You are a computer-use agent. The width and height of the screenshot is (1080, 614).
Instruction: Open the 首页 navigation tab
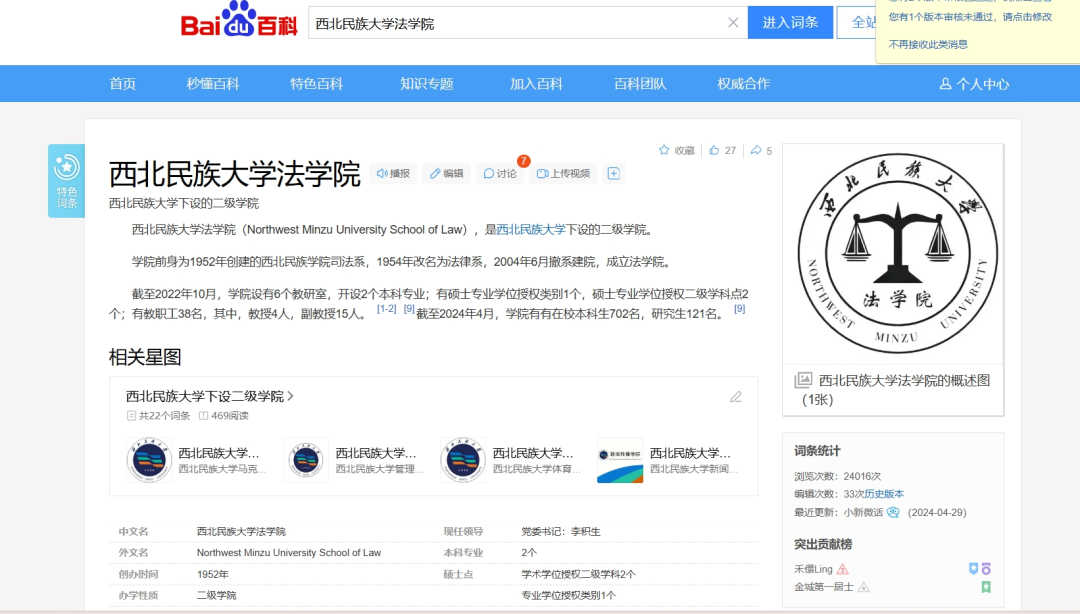123,84
